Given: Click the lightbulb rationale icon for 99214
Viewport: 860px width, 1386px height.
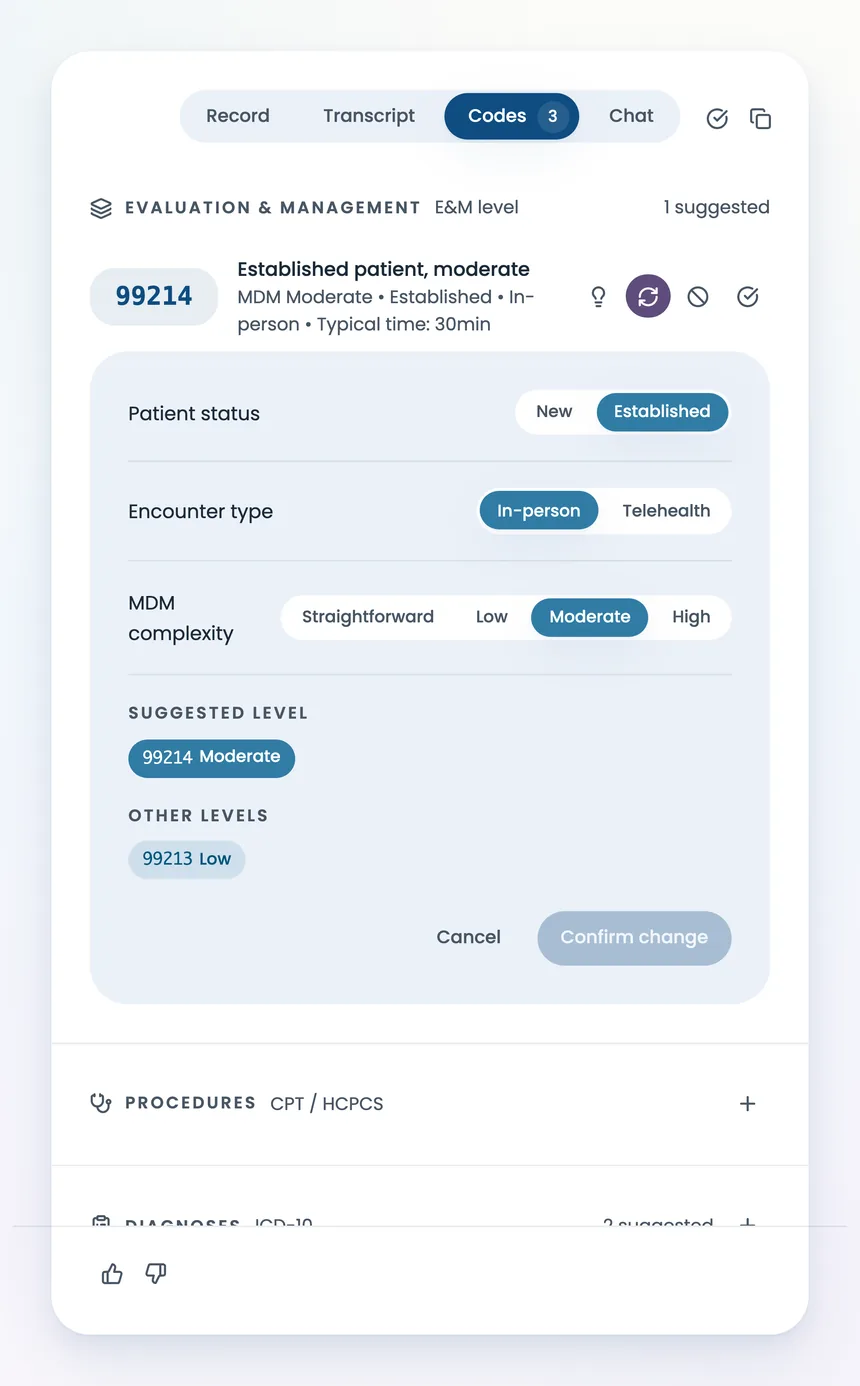Looking at the screenshot, I should click(x=598, y=296).
